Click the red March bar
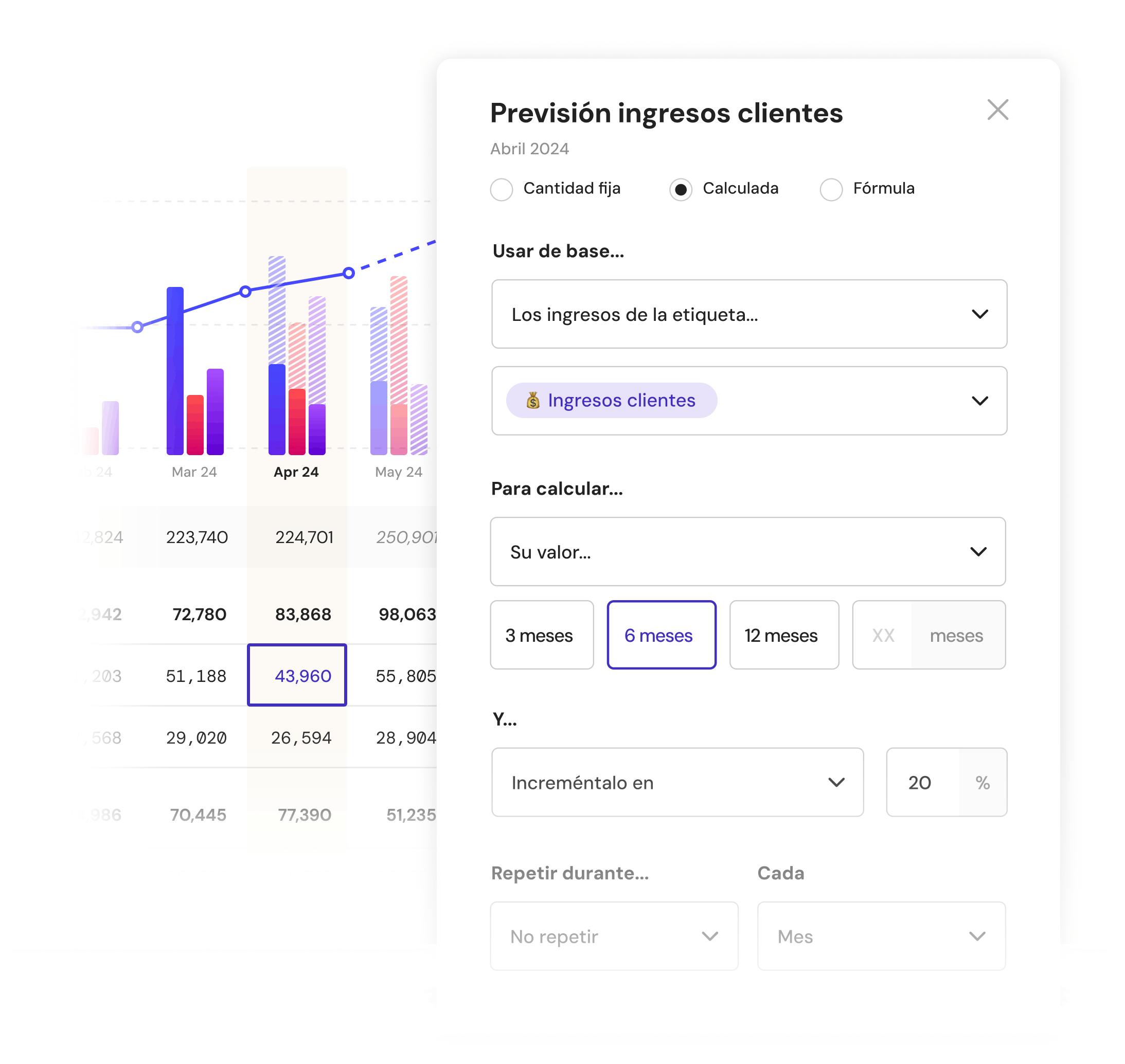 click(x=195, y=425)
